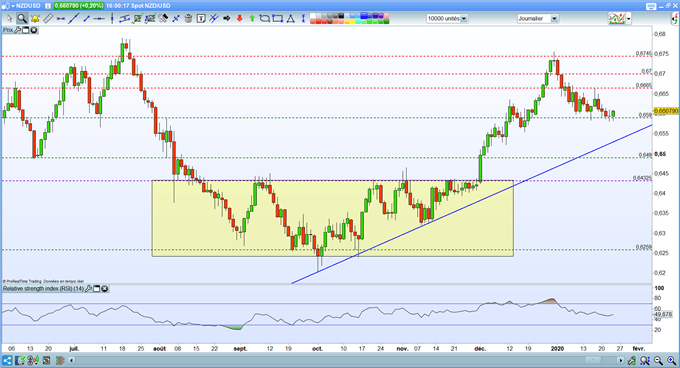Pick the short segment line tool
Viewport: 680px width, 368px height.
pos(87,19)
